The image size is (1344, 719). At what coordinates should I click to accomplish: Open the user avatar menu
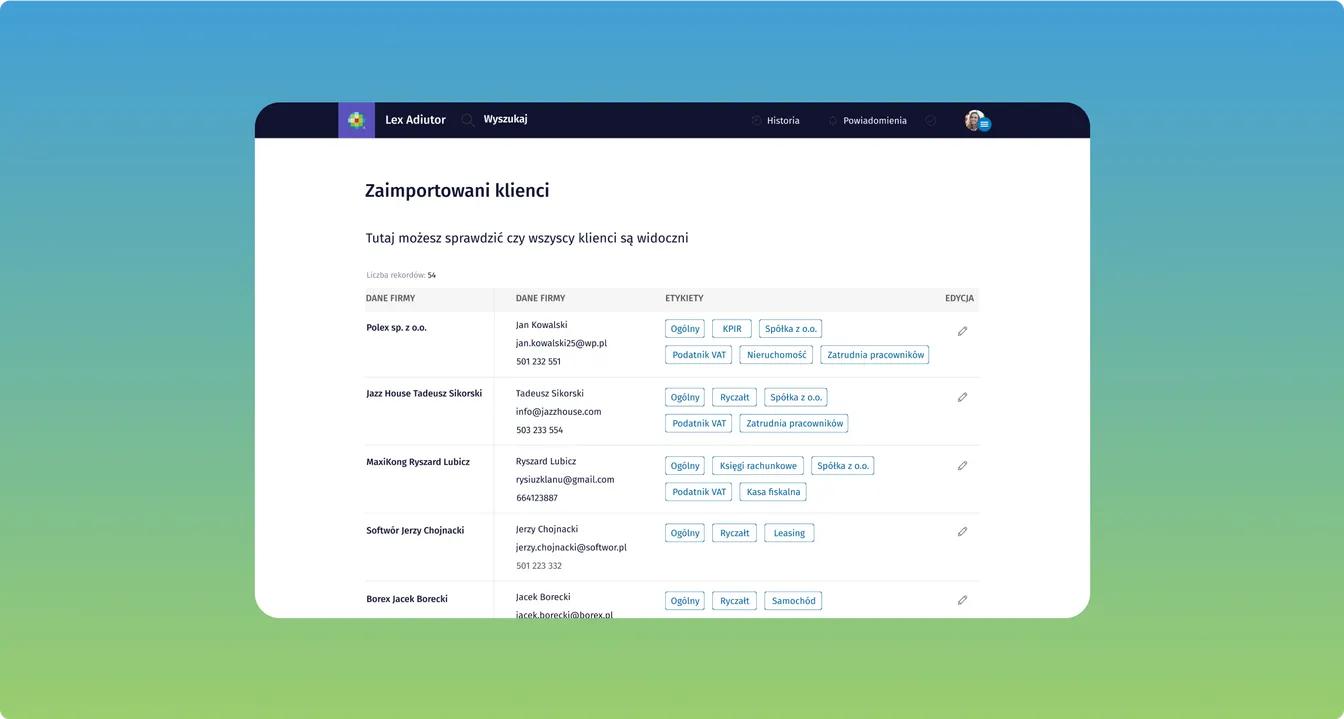click(977, 121)
